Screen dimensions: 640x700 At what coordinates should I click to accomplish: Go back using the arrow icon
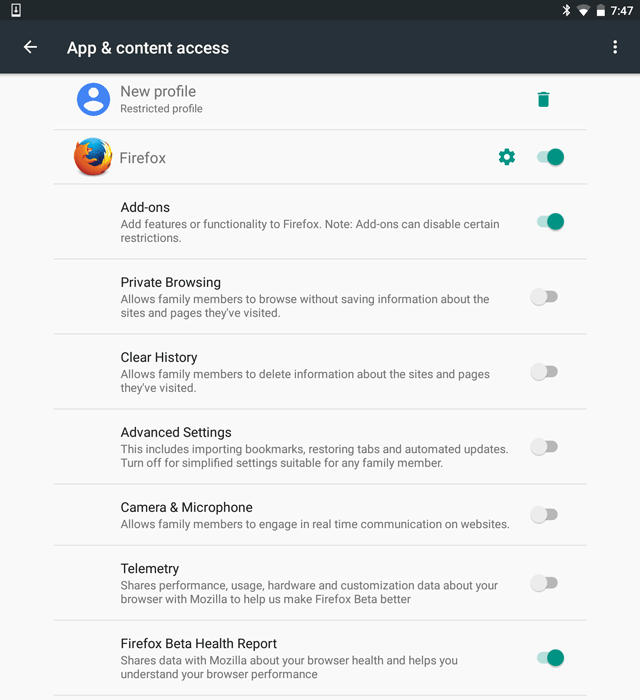[x=30, y=47]
